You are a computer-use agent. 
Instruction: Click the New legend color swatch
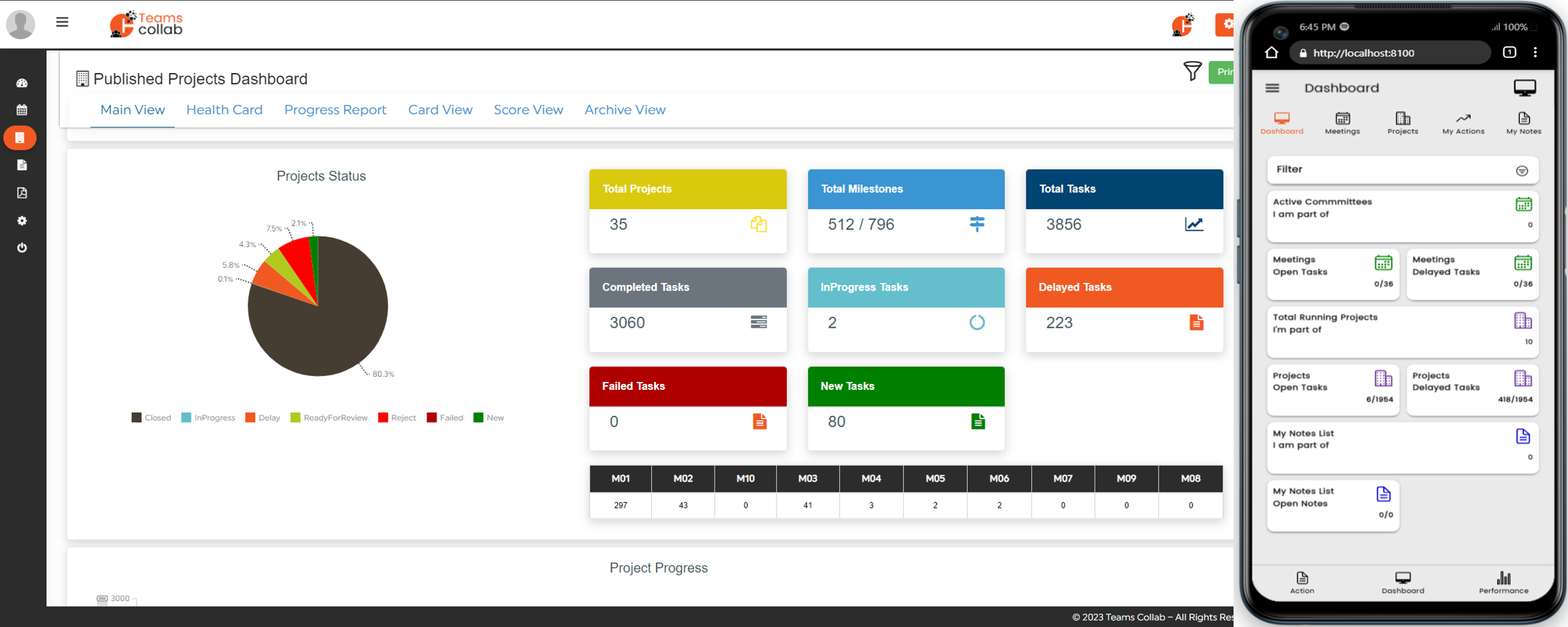[479, 418]
